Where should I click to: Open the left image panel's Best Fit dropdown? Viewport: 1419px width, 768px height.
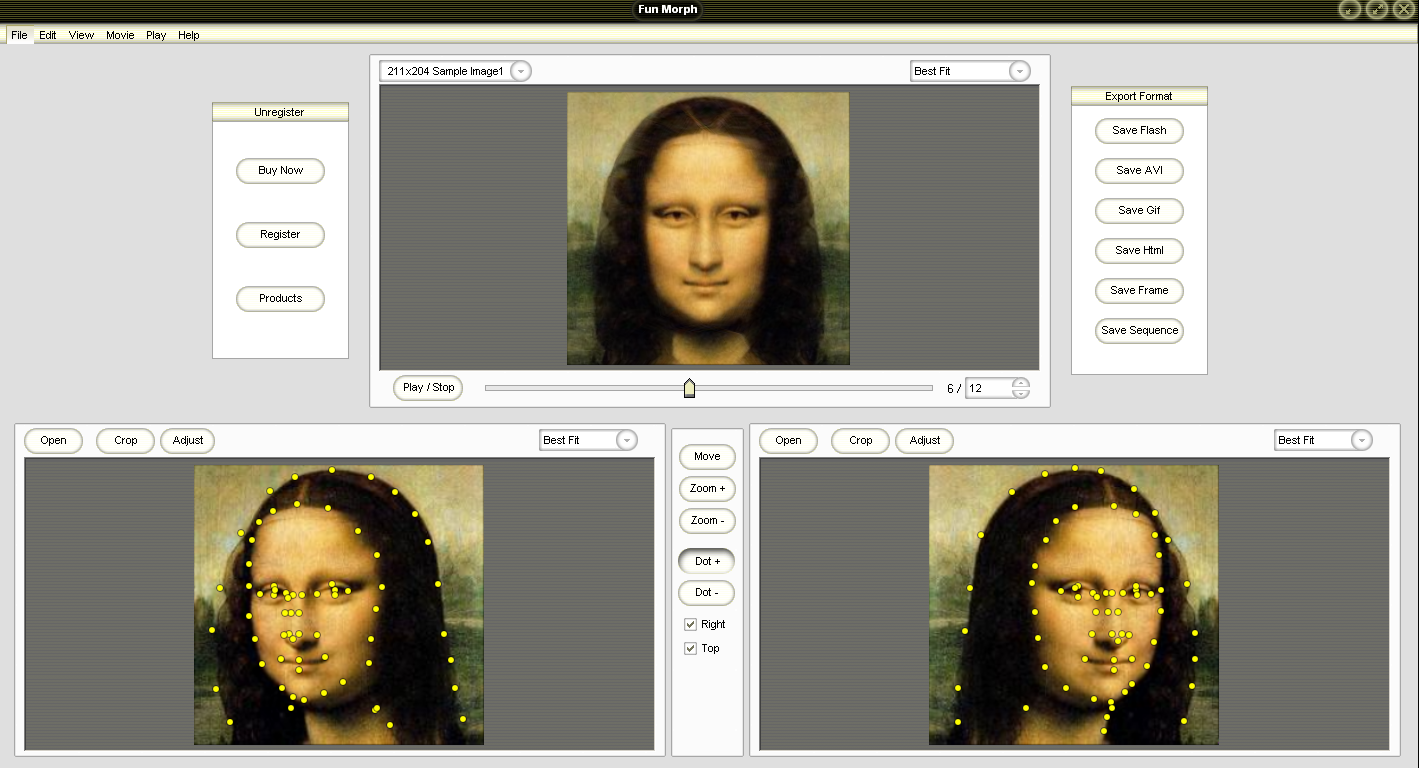tap(627, 440)
